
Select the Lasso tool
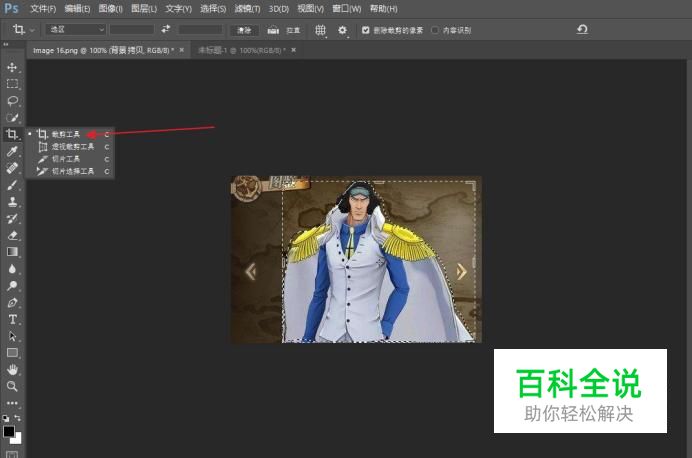point(12,101)
